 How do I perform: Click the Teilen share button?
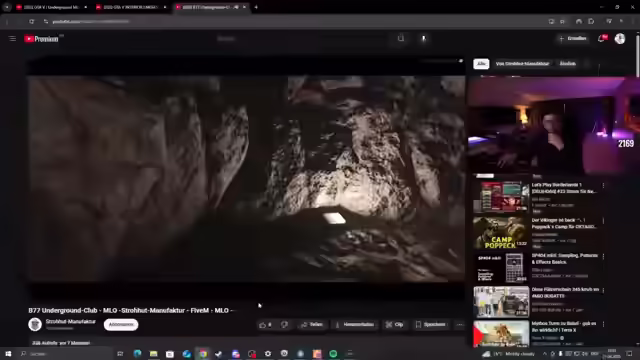click(x=312, y=325)
